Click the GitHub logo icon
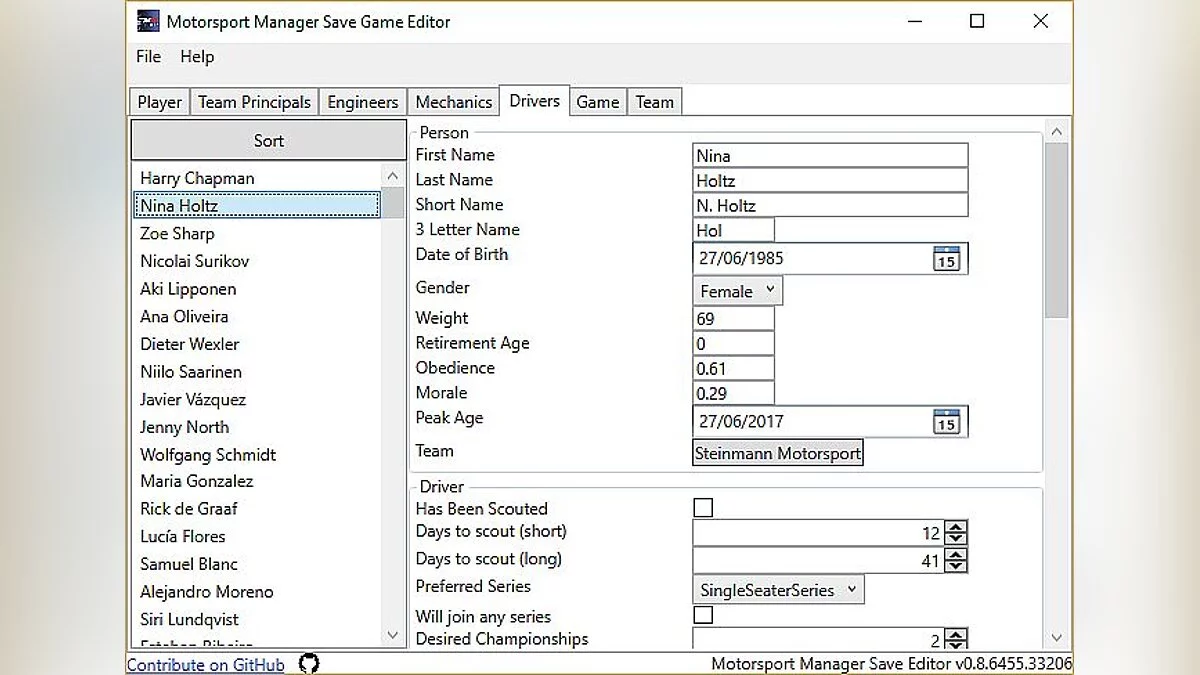1200x675 pixels. point(309,664)
